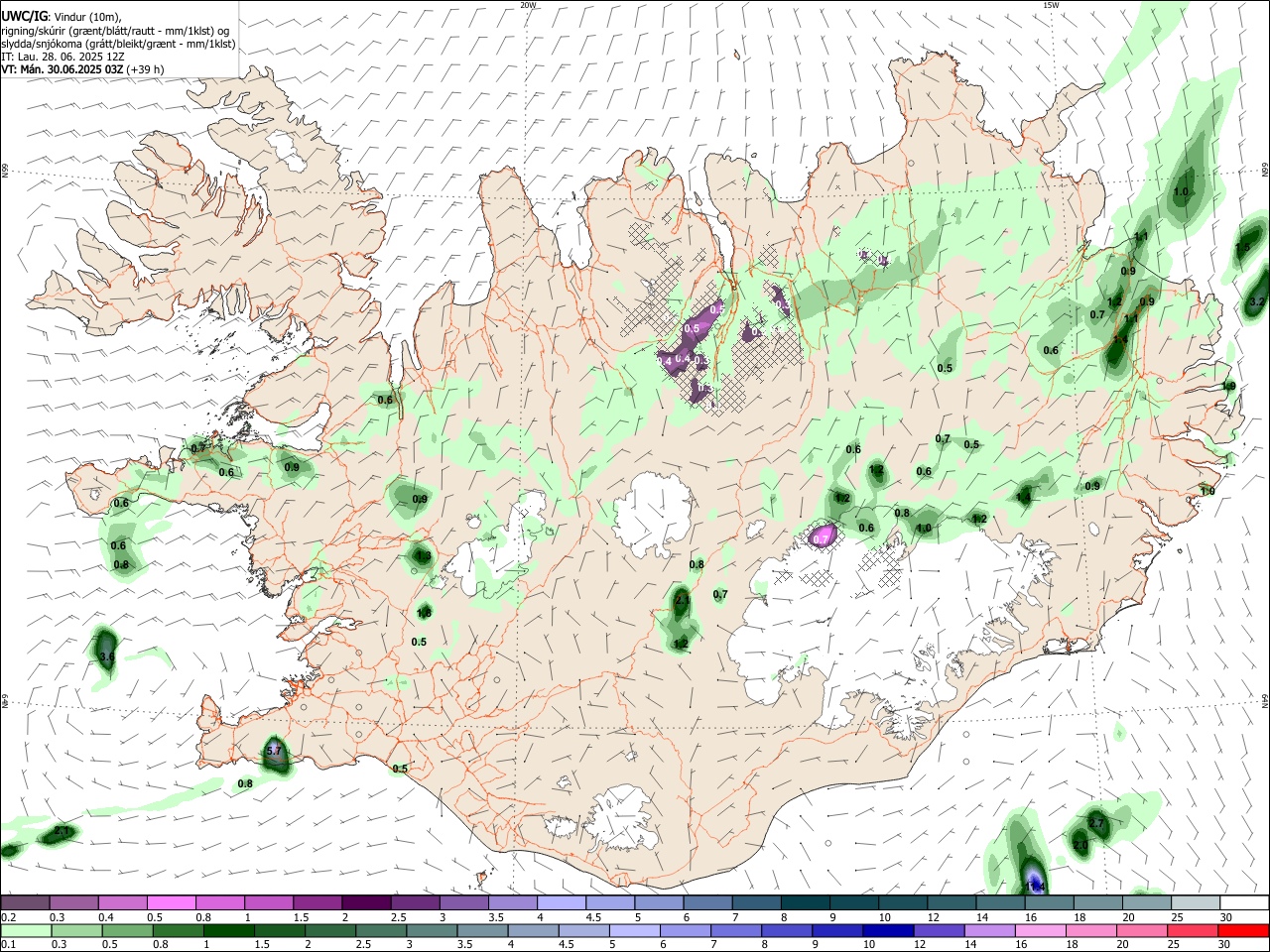This screenshot has height=952, width=1270.
Task: Click the dusky mauve swatch labeled 0.2 in upper scale
Action: 25,902
